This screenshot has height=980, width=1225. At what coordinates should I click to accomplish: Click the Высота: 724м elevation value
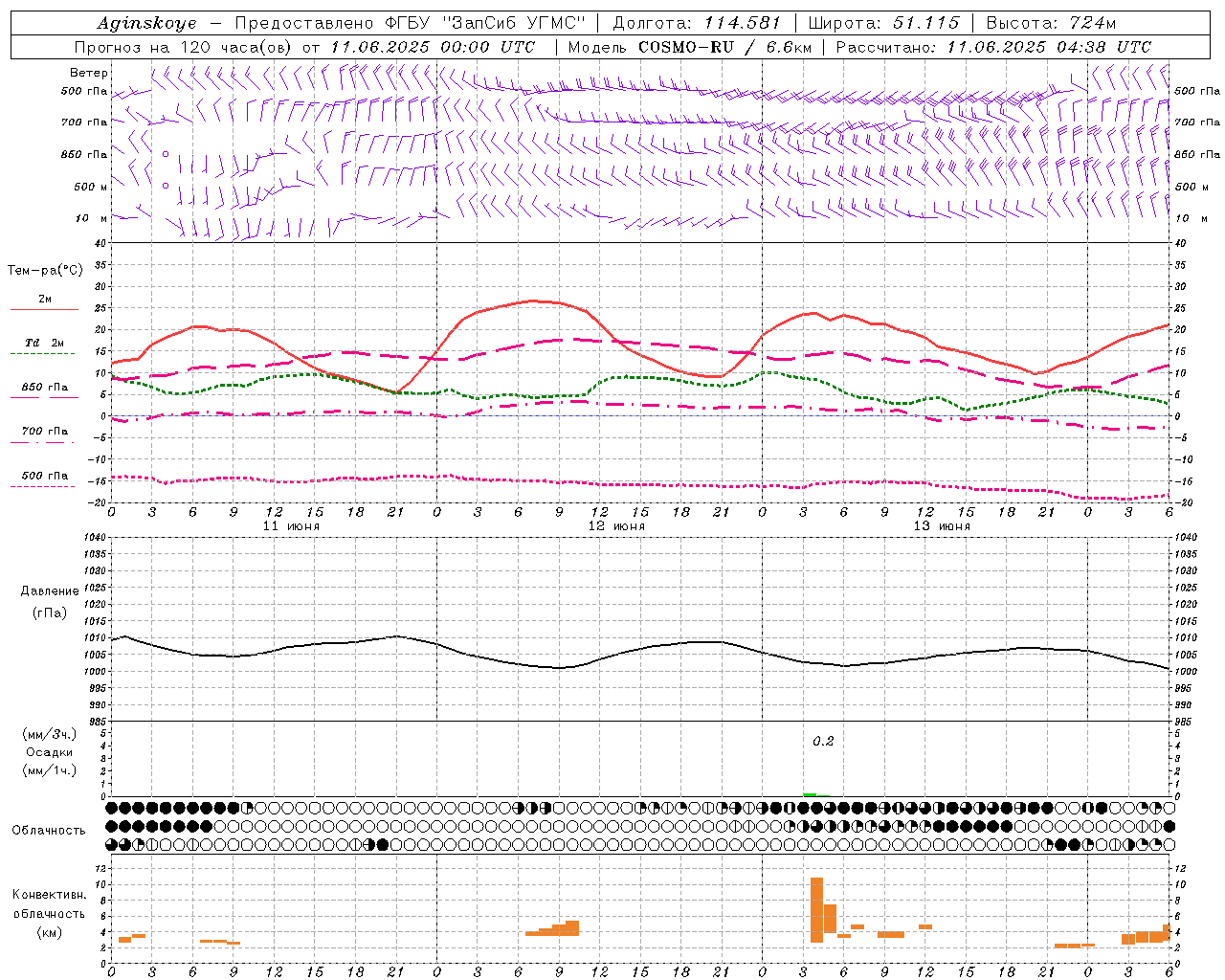click(x=1051, y=23)
